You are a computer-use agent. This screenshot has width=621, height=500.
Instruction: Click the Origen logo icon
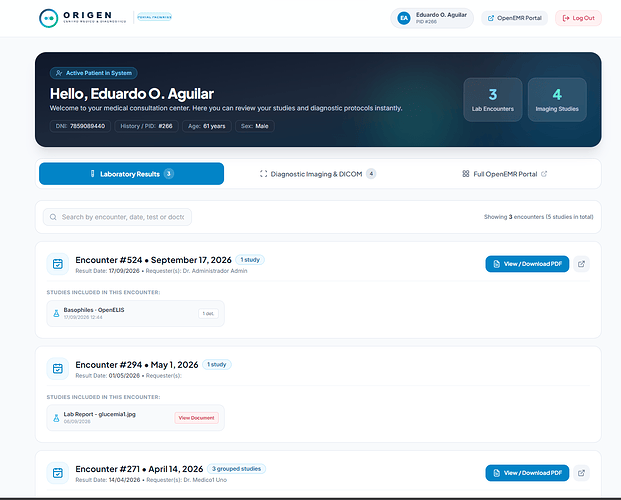tap(49, 18)
